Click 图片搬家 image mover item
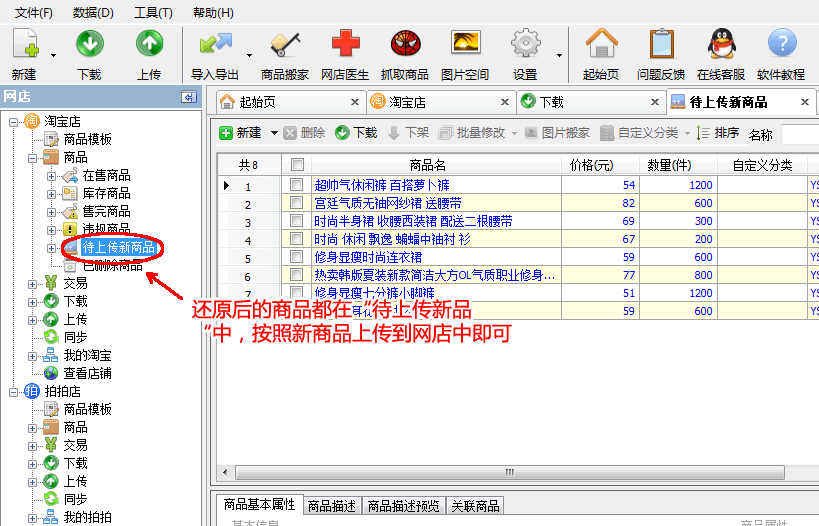This screenshot has width=819, height=526. pos(557,133)
